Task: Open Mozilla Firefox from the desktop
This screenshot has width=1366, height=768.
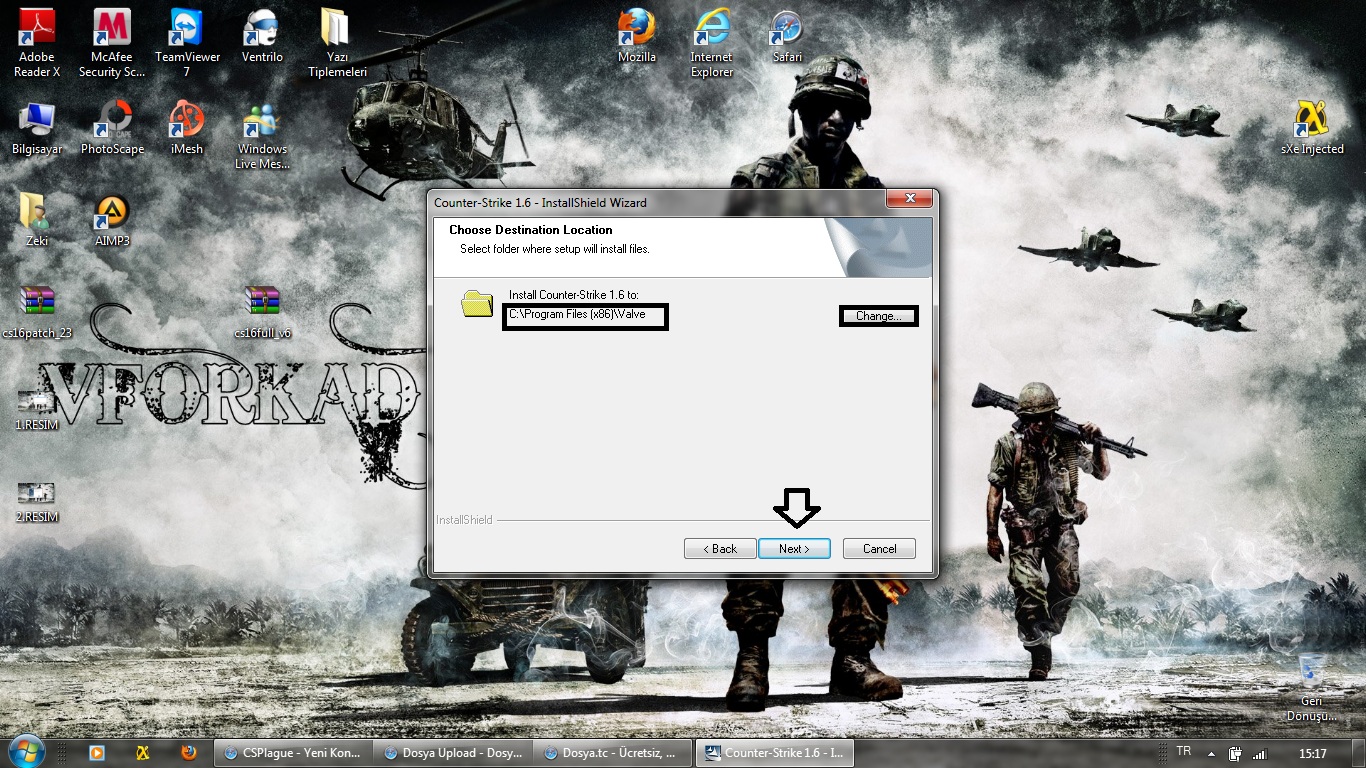Action: pyautogui.click(x=635, y=30)
